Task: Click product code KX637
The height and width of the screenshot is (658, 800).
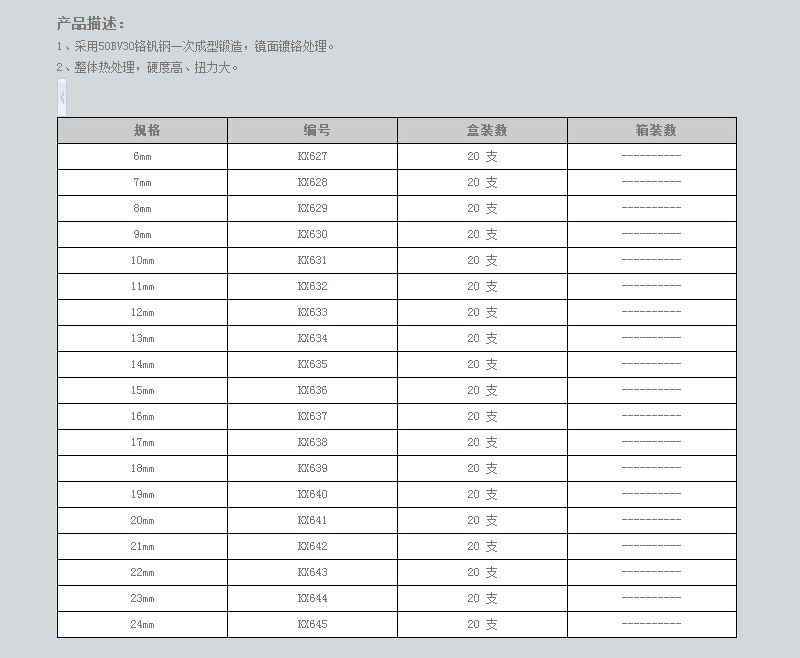Action: (x=312, y=417)
